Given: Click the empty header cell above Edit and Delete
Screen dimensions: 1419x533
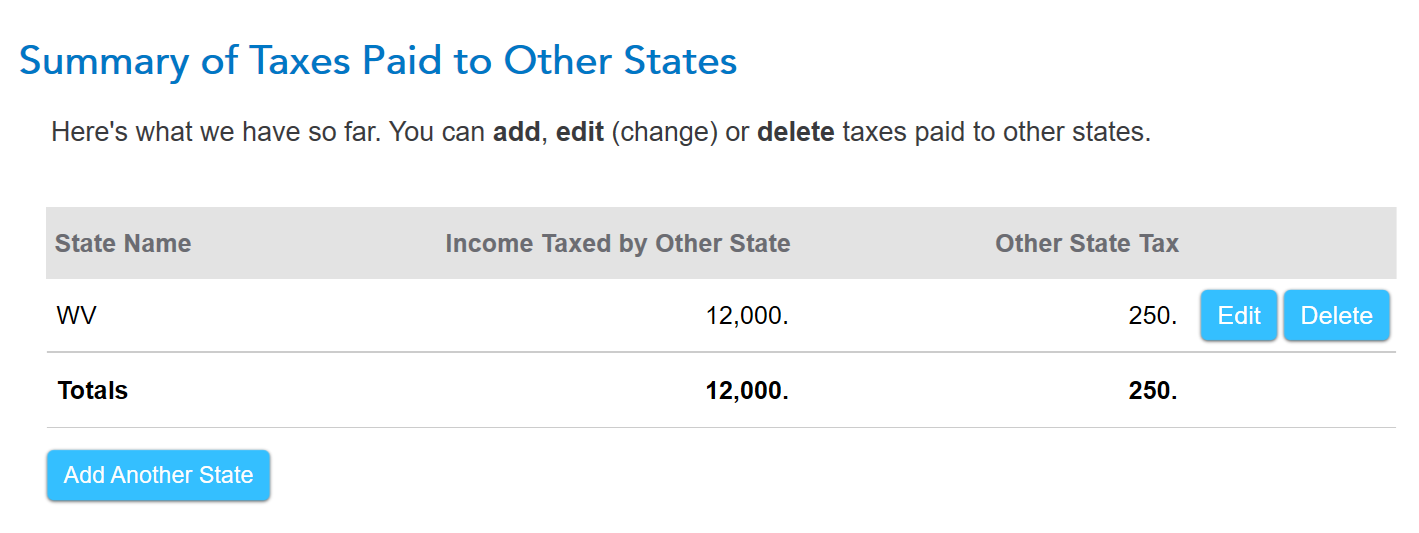Looking at the screenshot, I should [x=1292, y=243].
